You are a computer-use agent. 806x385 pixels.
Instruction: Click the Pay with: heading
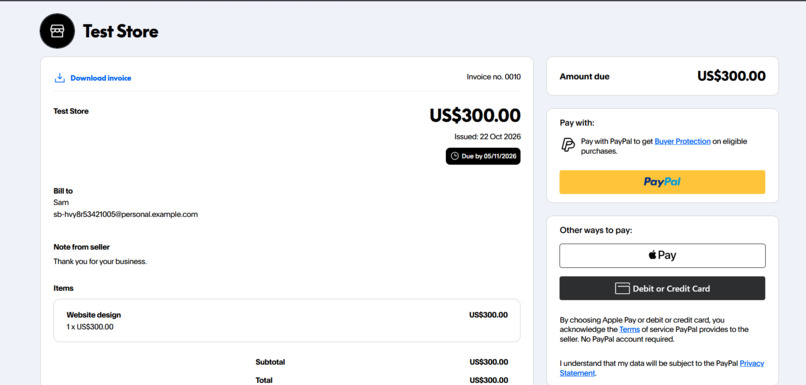tap(577, 123)
